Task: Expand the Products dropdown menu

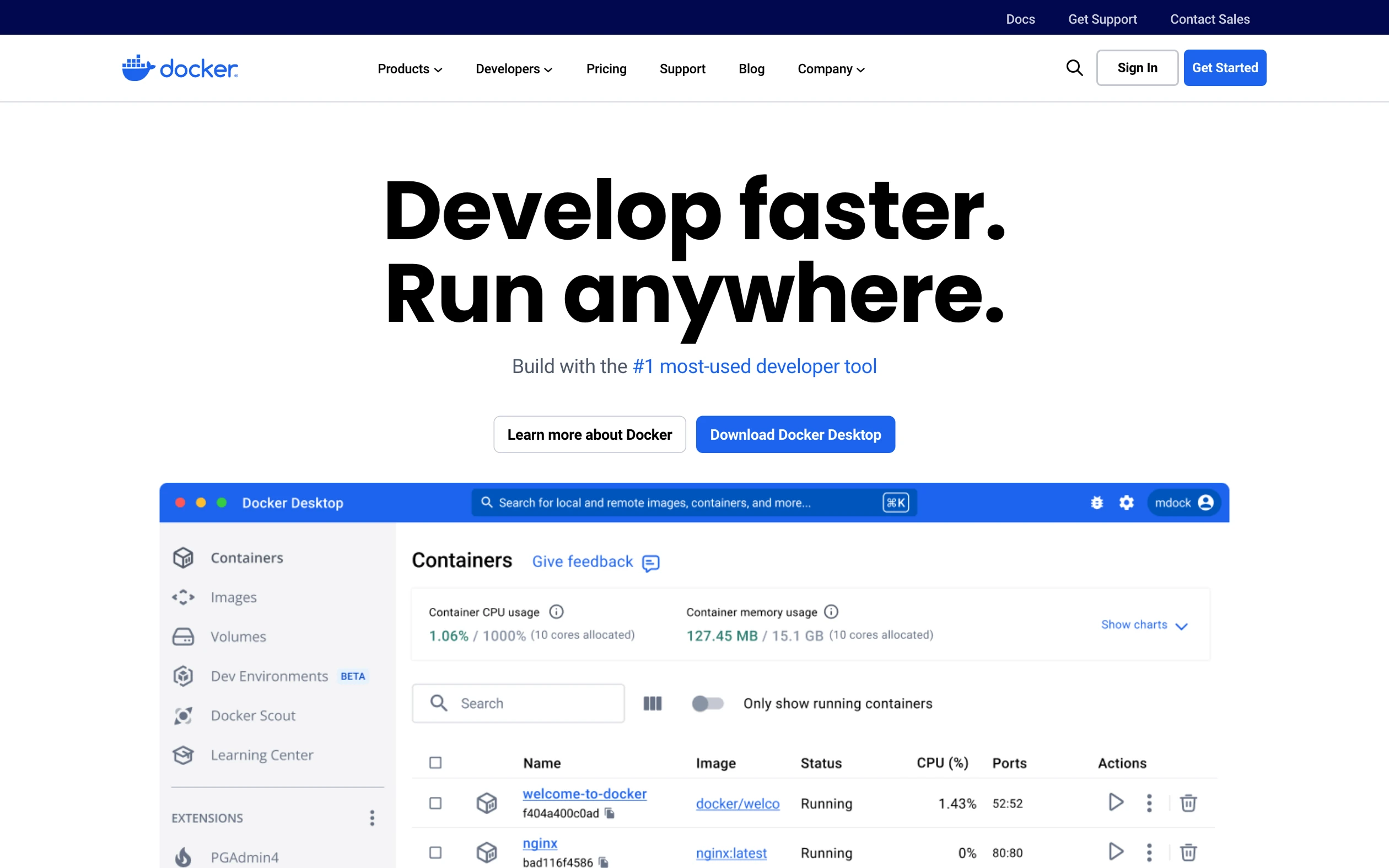Action: 410,69
